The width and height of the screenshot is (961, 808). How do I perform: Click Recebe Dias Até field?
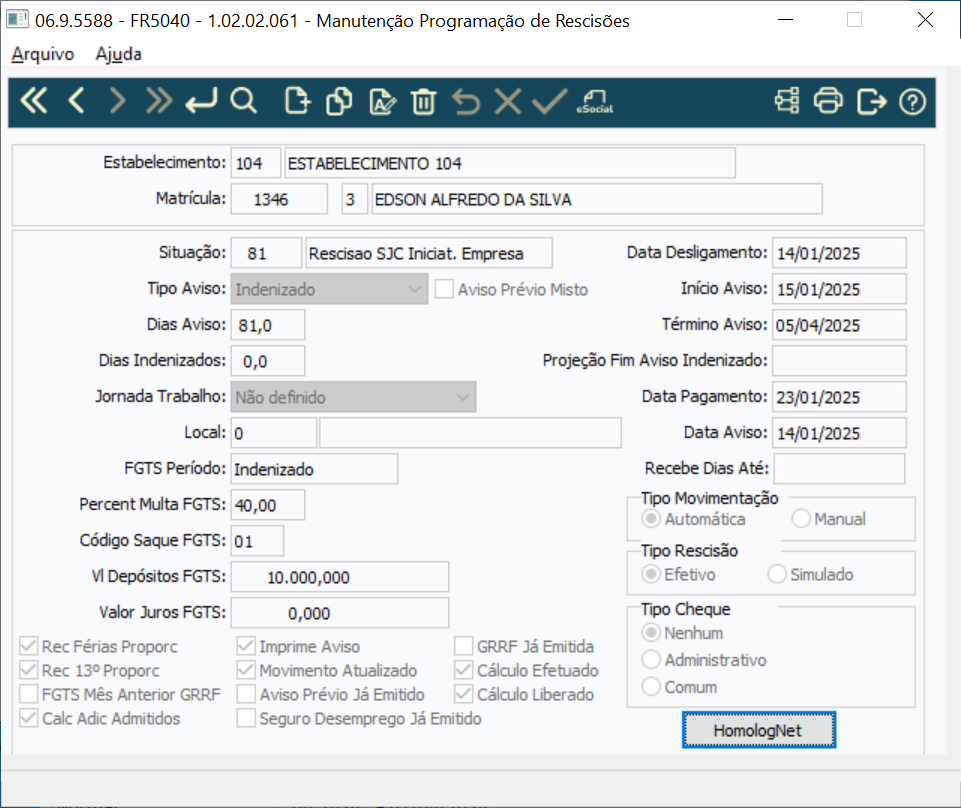(x=839, y=469)
